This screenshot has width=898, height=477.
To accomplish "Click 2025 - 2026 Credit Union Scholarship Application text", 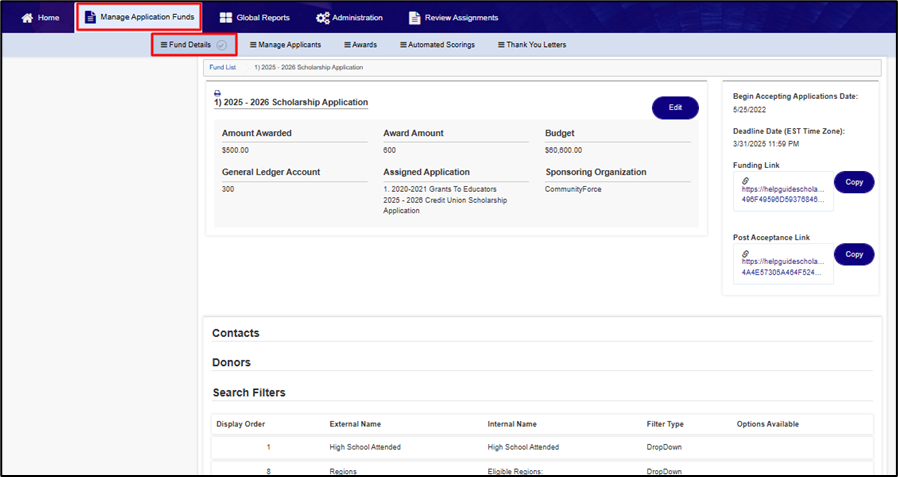I will [x=445, y=206].
